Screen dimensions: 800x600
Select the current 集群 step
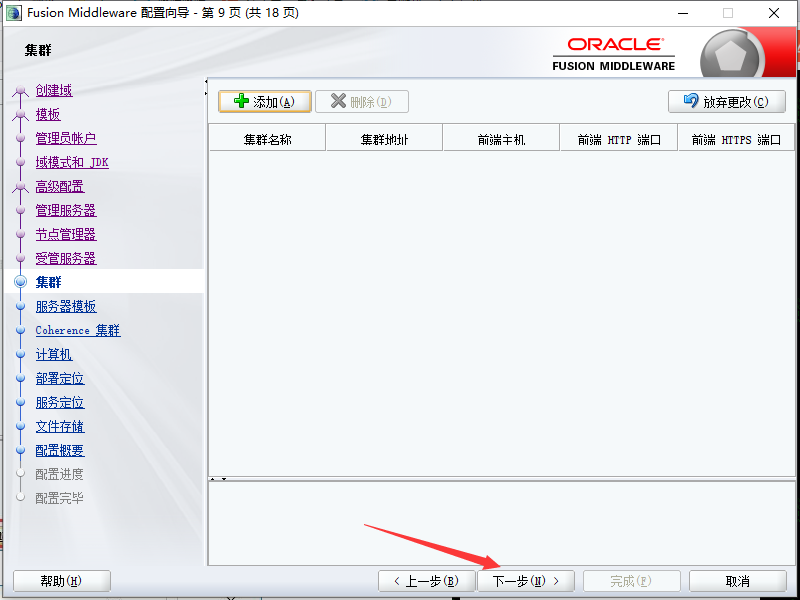pyautogui.click(x=48, y=282)
